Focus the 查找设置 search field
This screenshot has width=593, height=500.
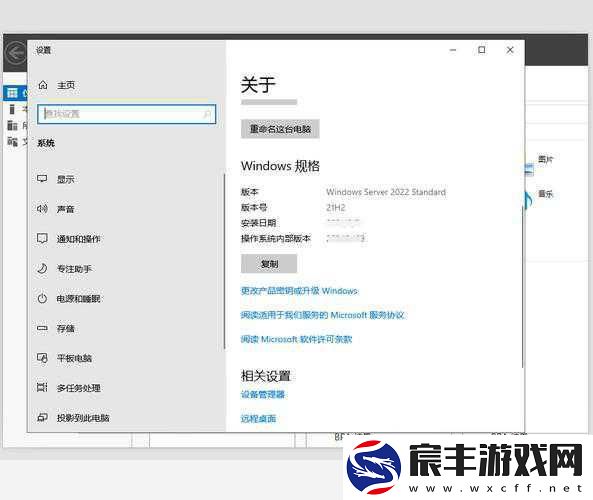(x=127, y=114)
